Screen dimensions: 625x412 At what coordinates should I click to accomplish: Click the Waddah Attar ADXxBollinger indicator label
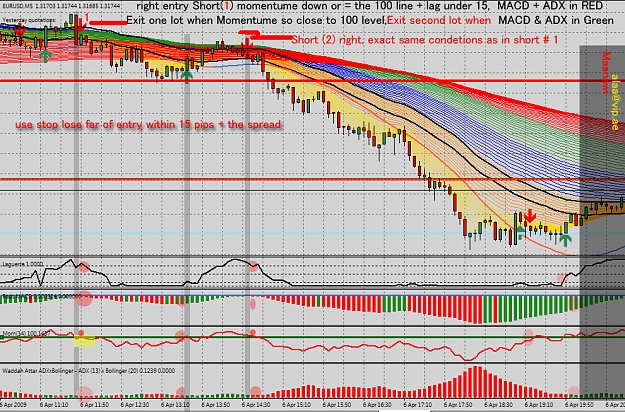pyautogui.click(x=88, y=371)
